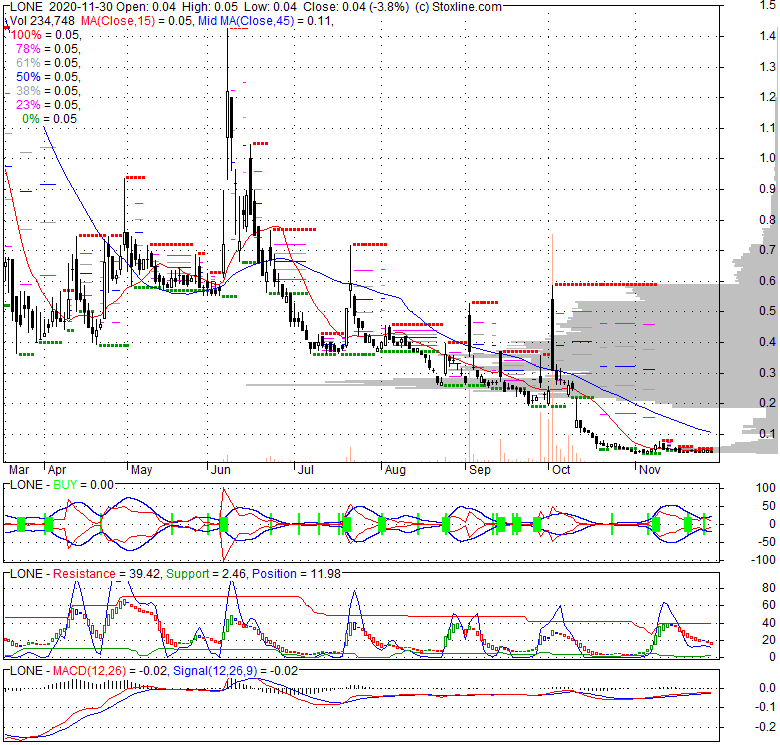Viewport: 780px width, 745px height.
Task: Click the Support = 2.46 label
Action: tap(206, 574)
